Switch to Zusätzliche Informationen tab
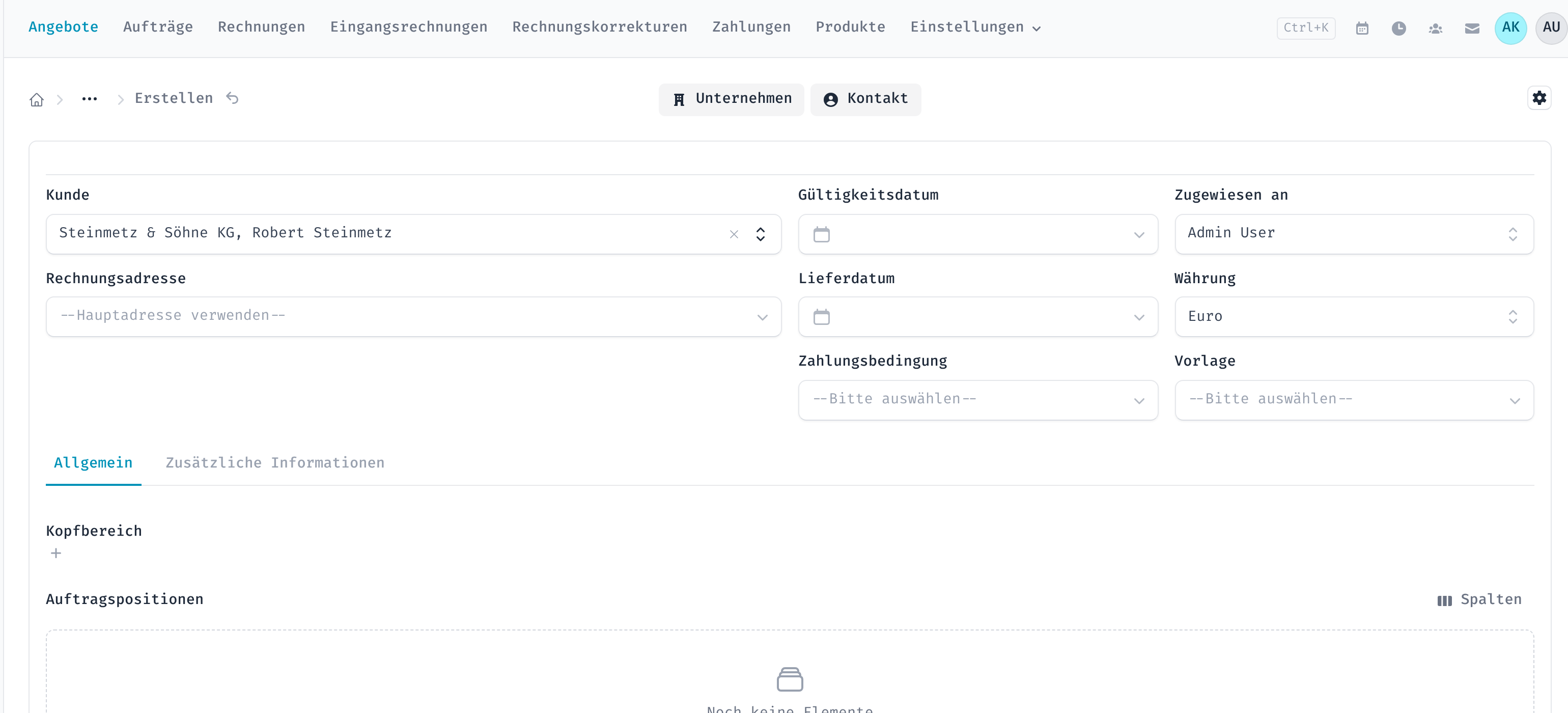This screenshot has width=1568, height=713. [x=275, y=463]
